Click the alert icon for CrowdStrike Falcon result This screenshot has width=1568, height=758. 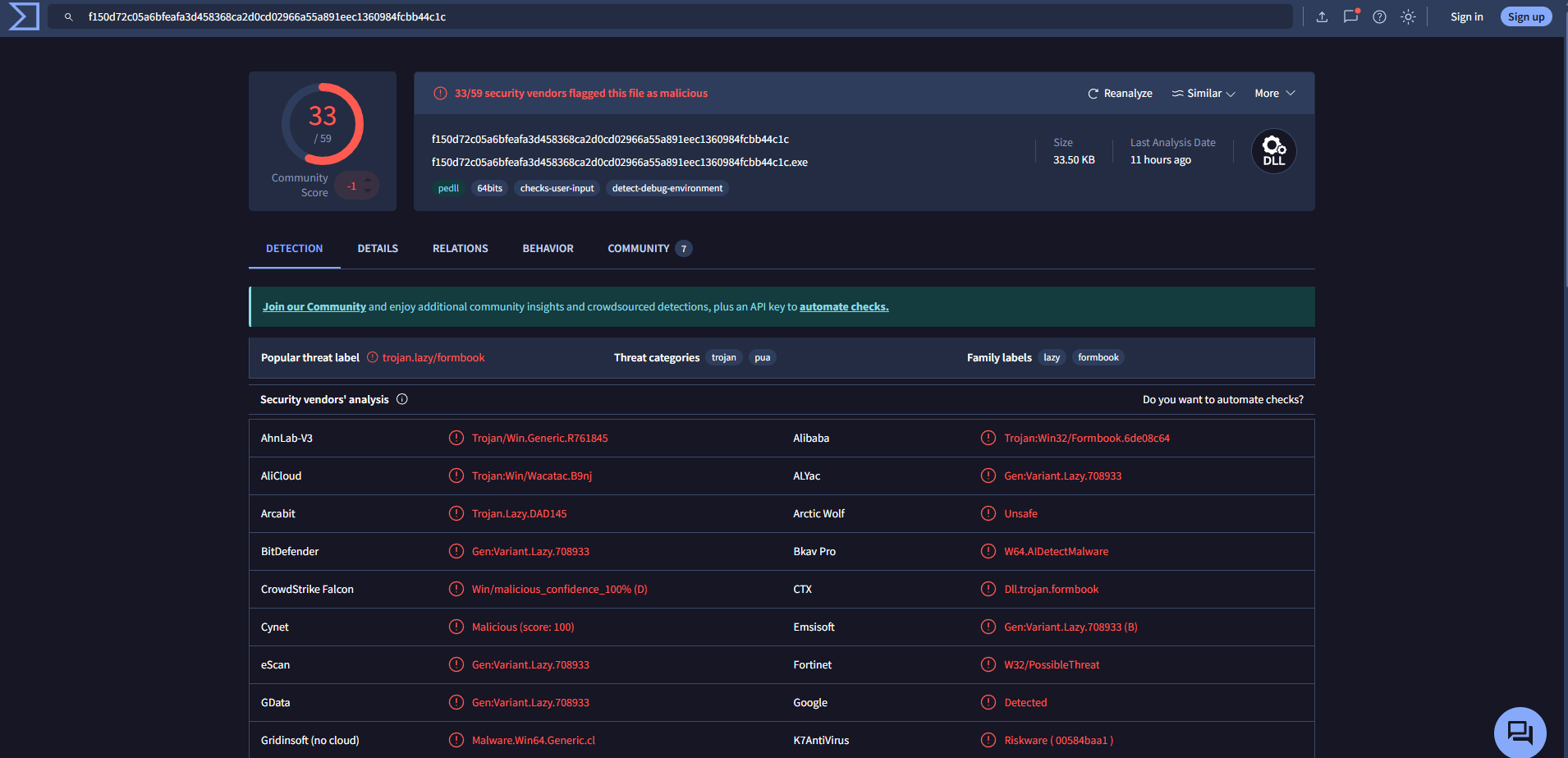[456, 589]
